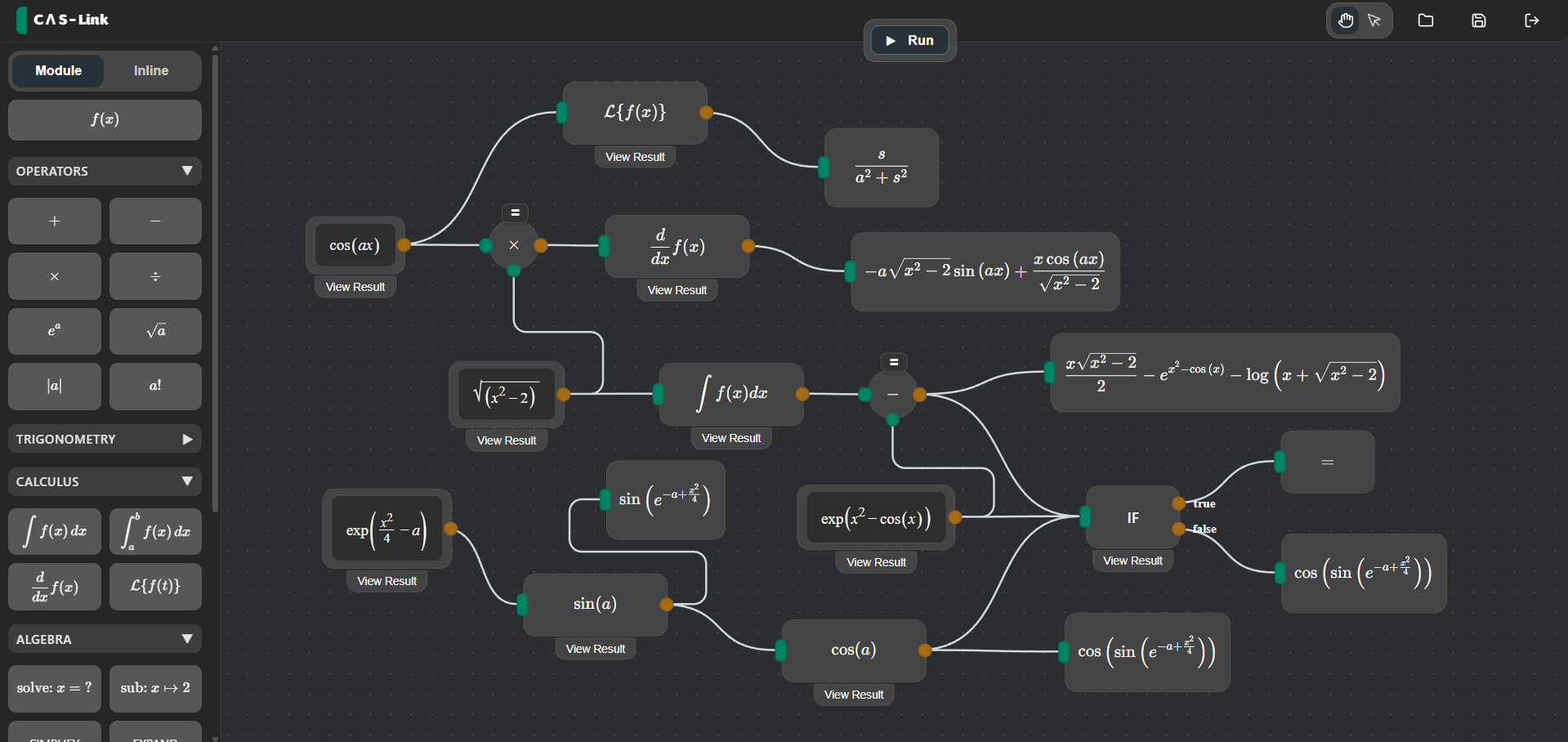View Result under cos(ax) node
The height and width of the screenshot is (742, 1568).
pos(355,287)
